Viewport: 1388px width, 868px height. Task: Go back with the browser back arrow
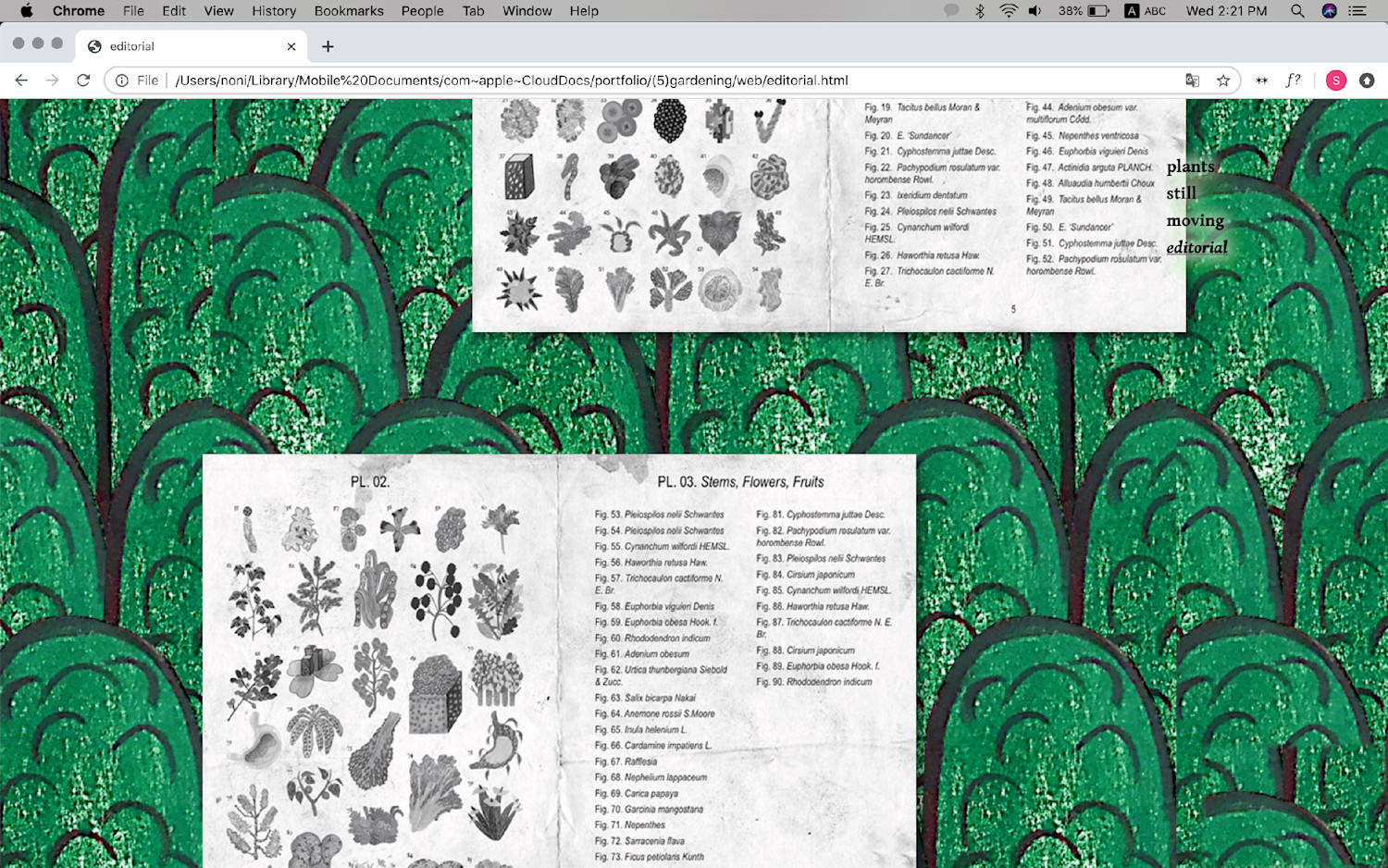coord(21,81)
